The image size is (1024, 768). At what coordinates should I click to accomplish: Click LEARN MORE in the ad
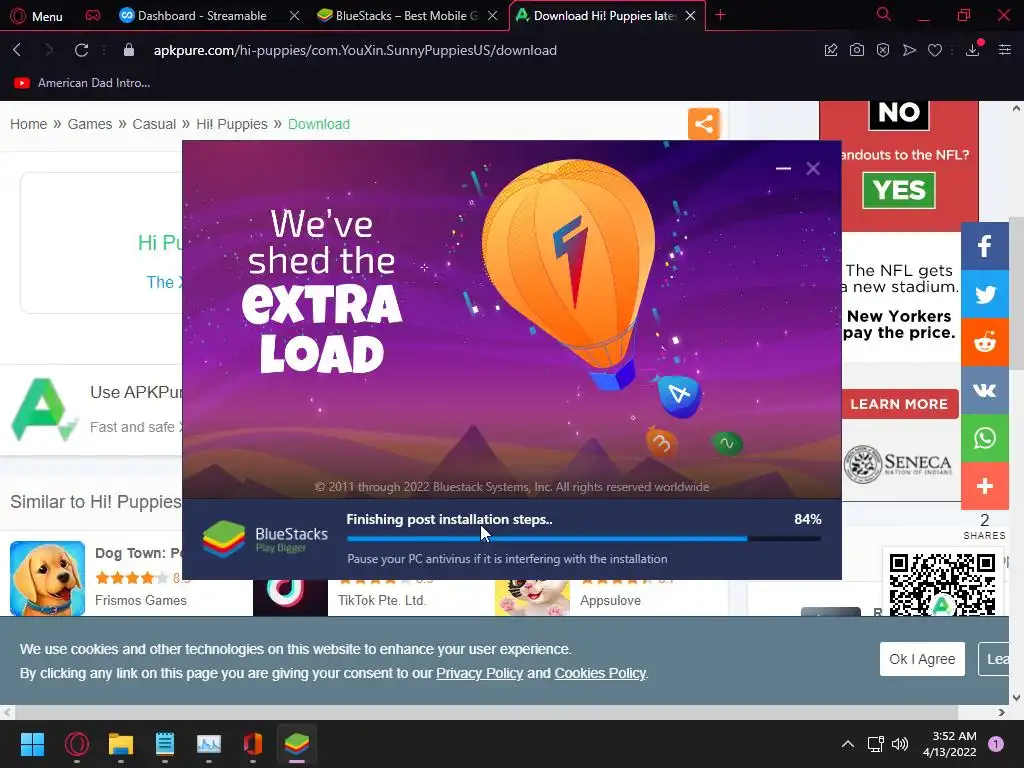coord(899,404)
